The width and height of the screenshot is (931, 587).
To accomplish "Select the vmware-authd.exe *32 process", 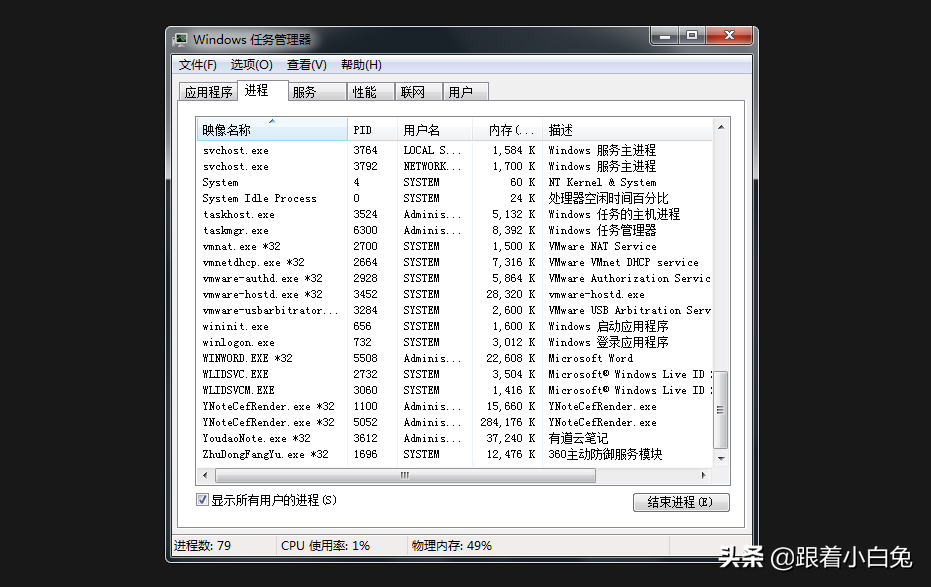I will (454, 278).
